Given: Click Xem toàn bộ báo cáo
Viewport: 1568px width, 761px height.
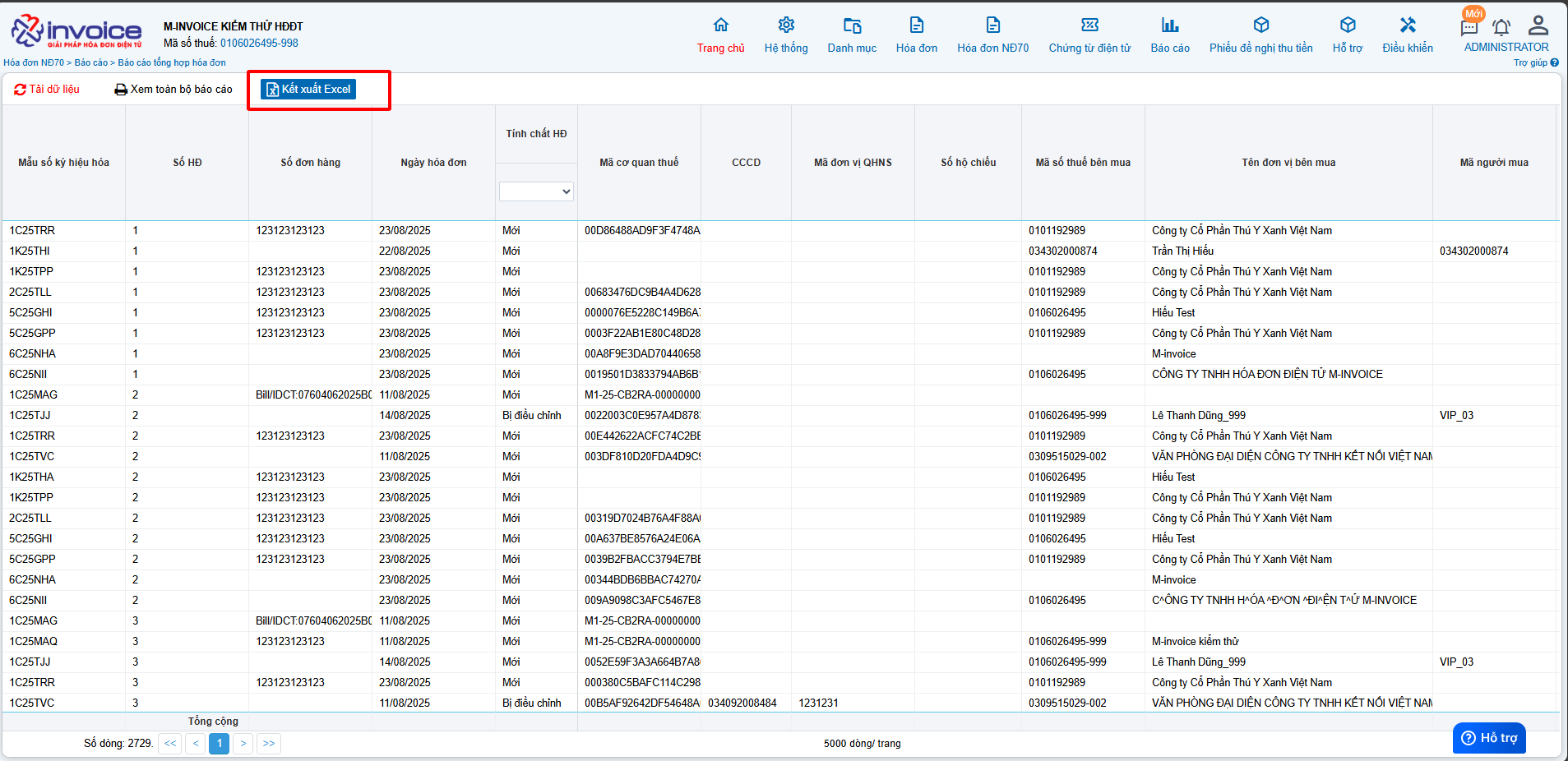Looking at the screenshot, I should pyautogui.click(x=173, y=89).
